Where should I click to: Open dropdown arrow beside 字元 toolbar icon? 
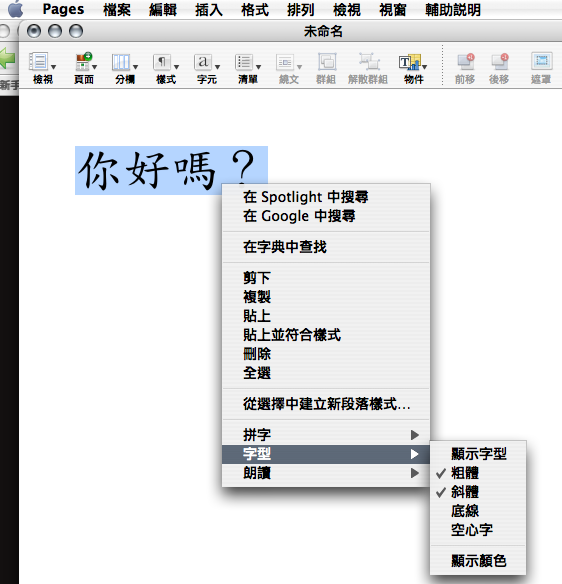[217, 67]
